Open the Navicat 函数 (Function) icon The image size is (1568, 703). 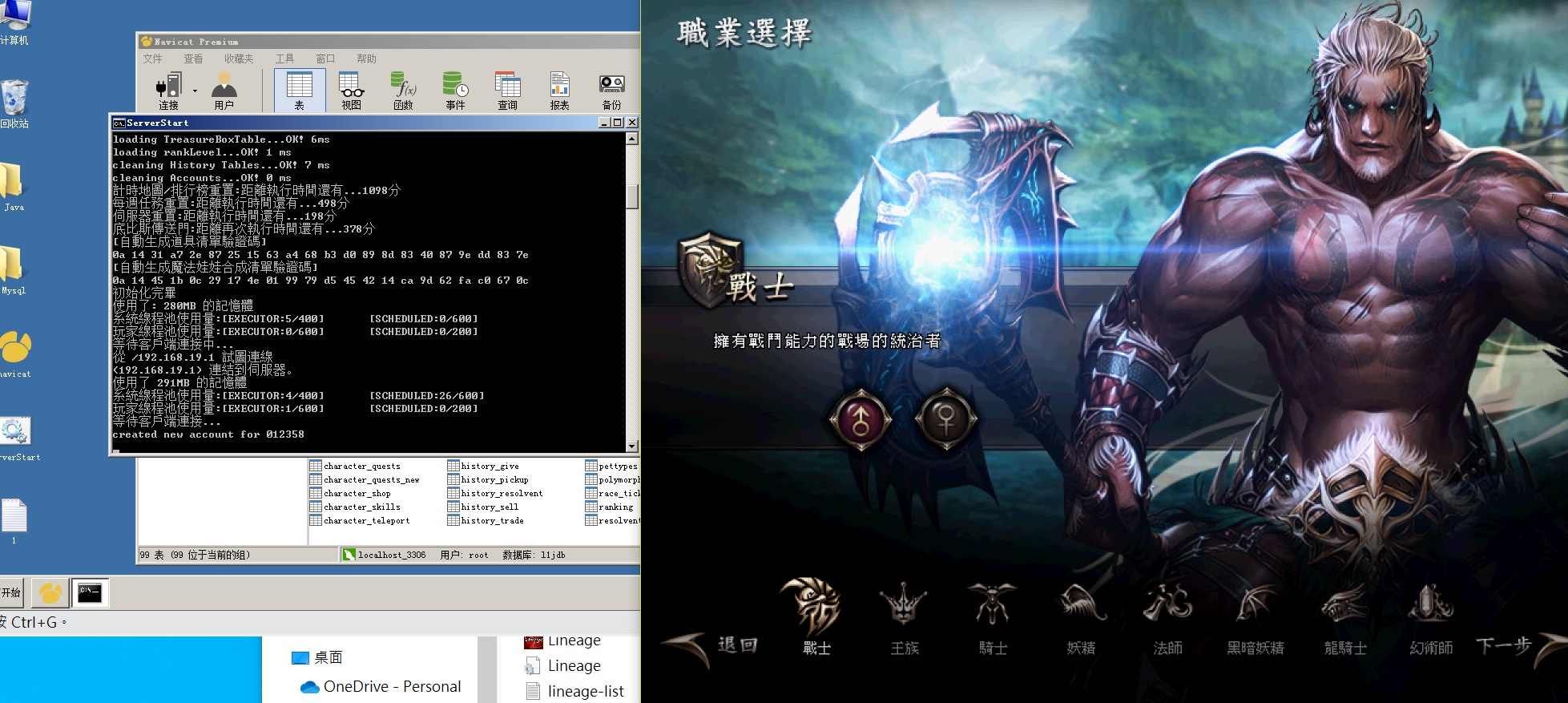pos(403,91)
